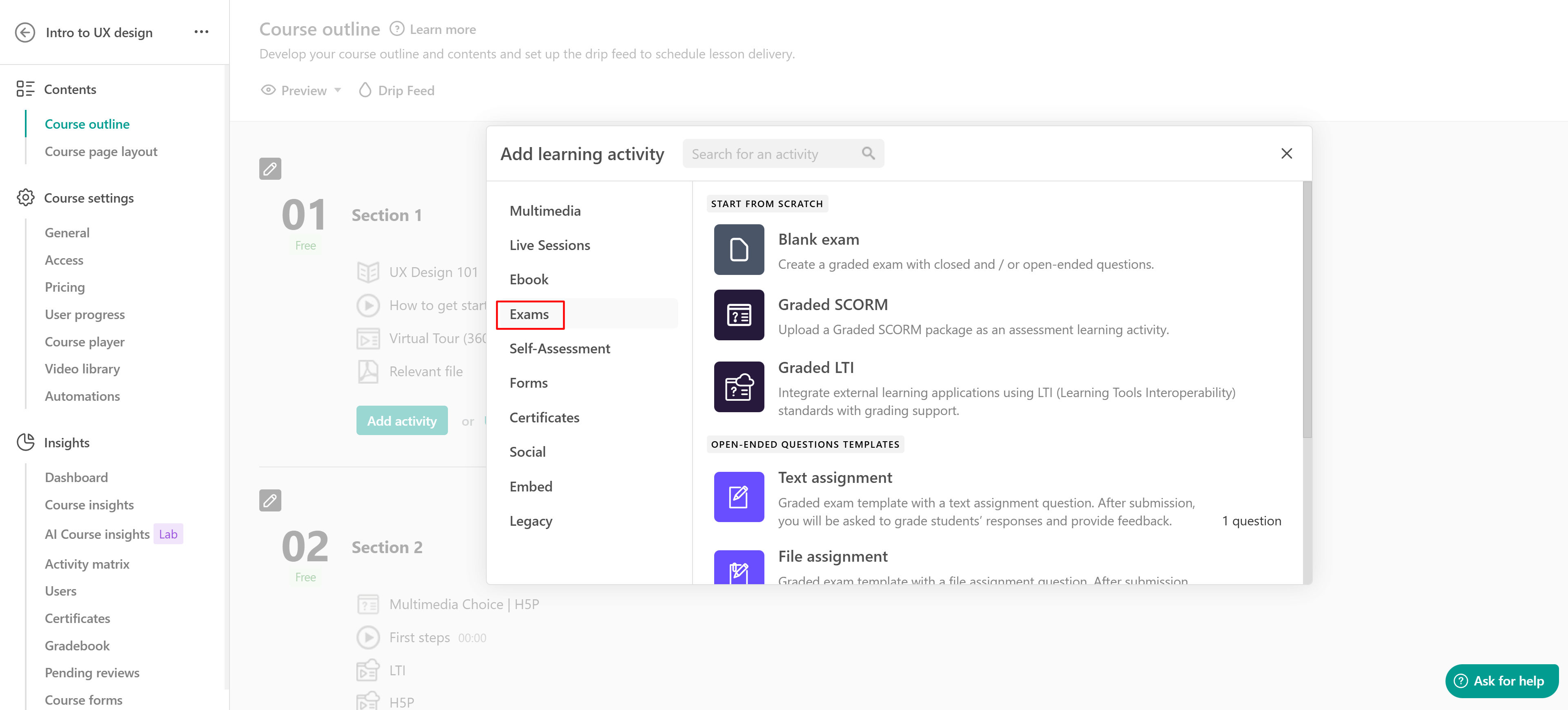Close the Add learning activity dialog

(1286, 154)
